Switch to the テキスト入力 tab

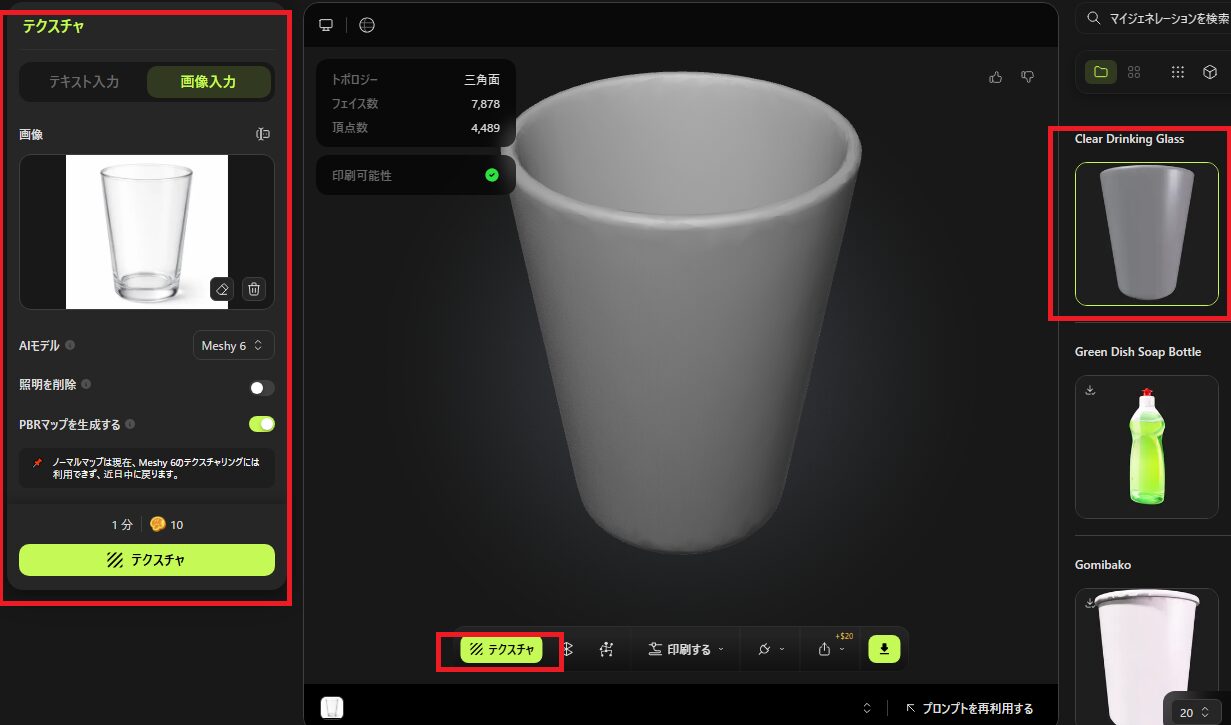click(x=84, y=82)
